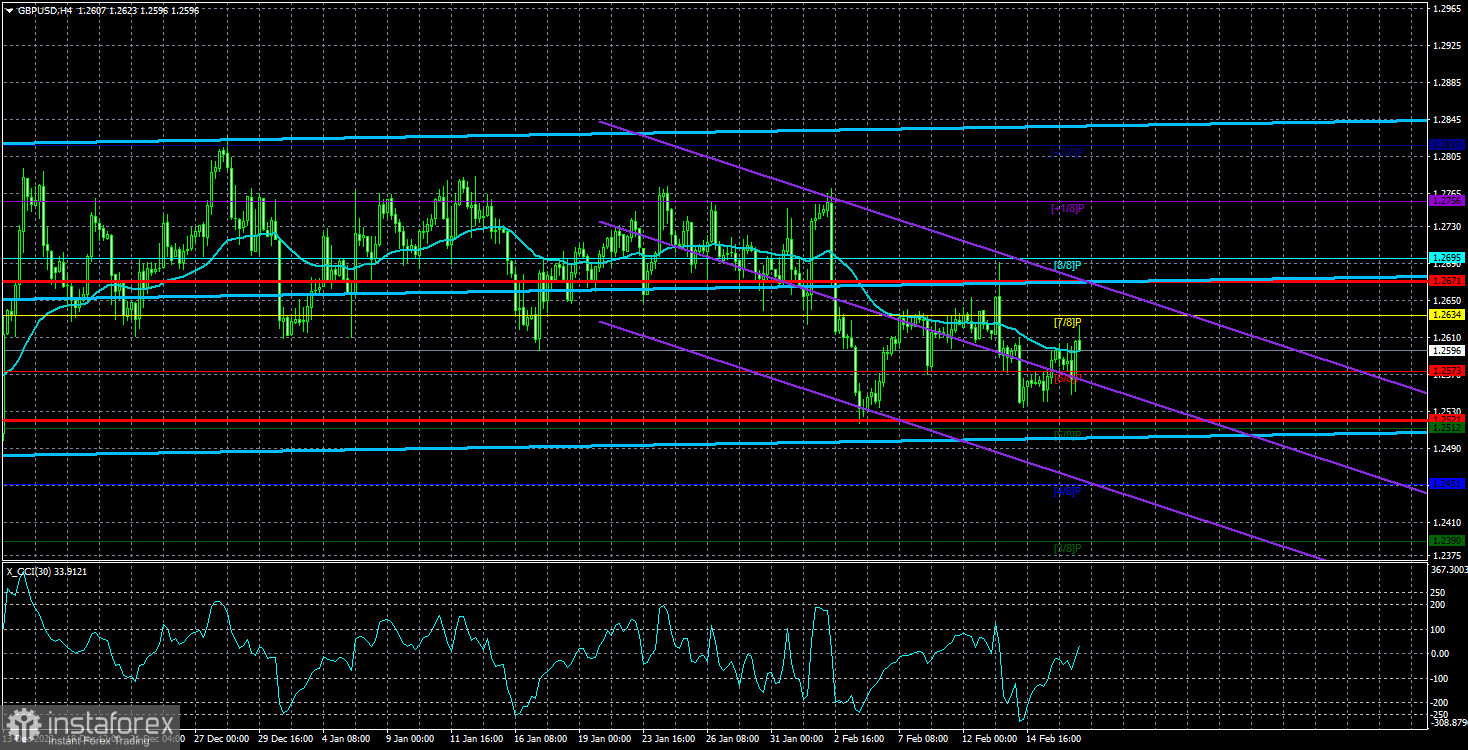Click the cyan 1.2695 price tag
Viewport: 1468px width, 750px height.
tap(1447, 258)
